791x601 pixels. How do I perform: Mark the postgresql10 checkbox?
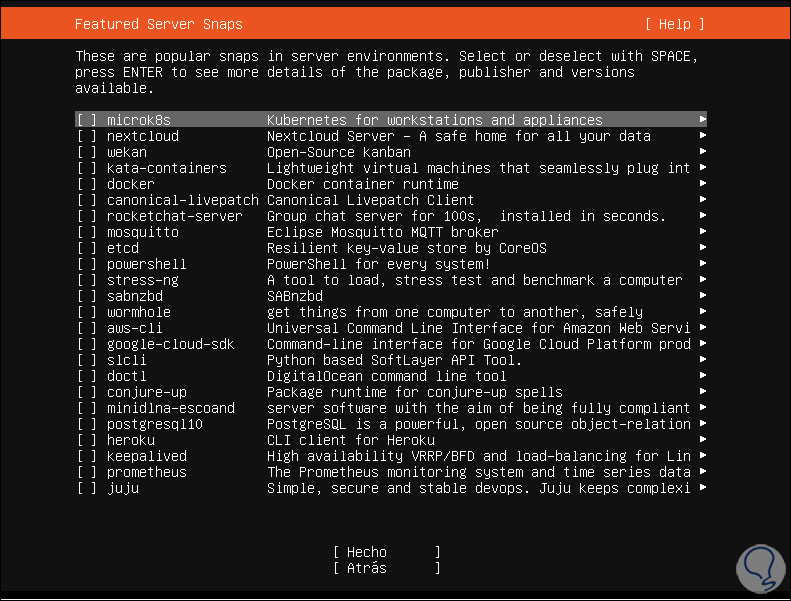click(x=87, y=424)
